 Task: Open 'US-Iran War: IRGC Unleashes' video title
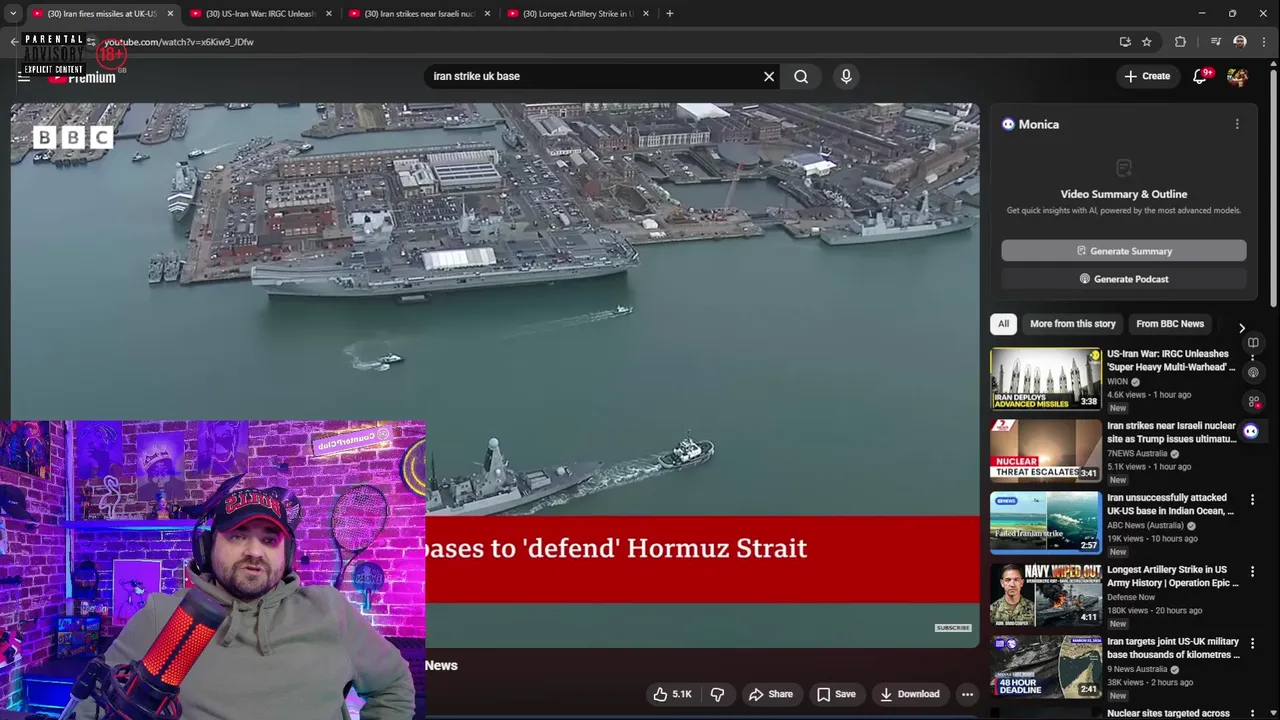click(1171, 360)
